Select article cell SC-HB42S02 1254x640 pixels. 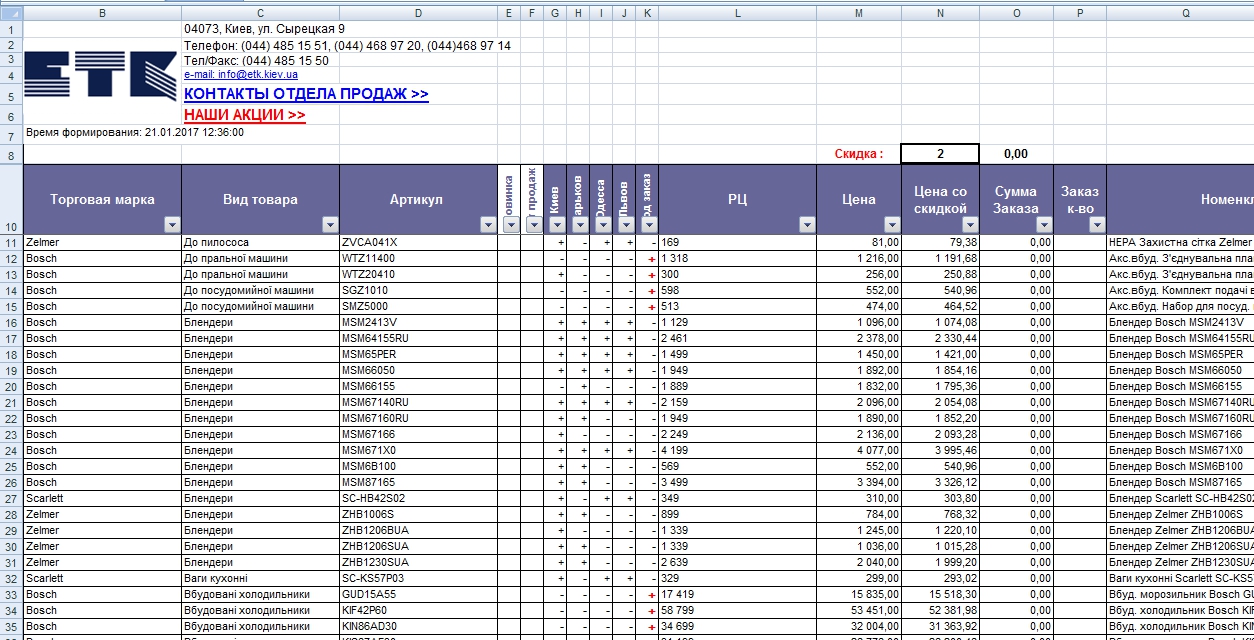(x=418, y=498)
